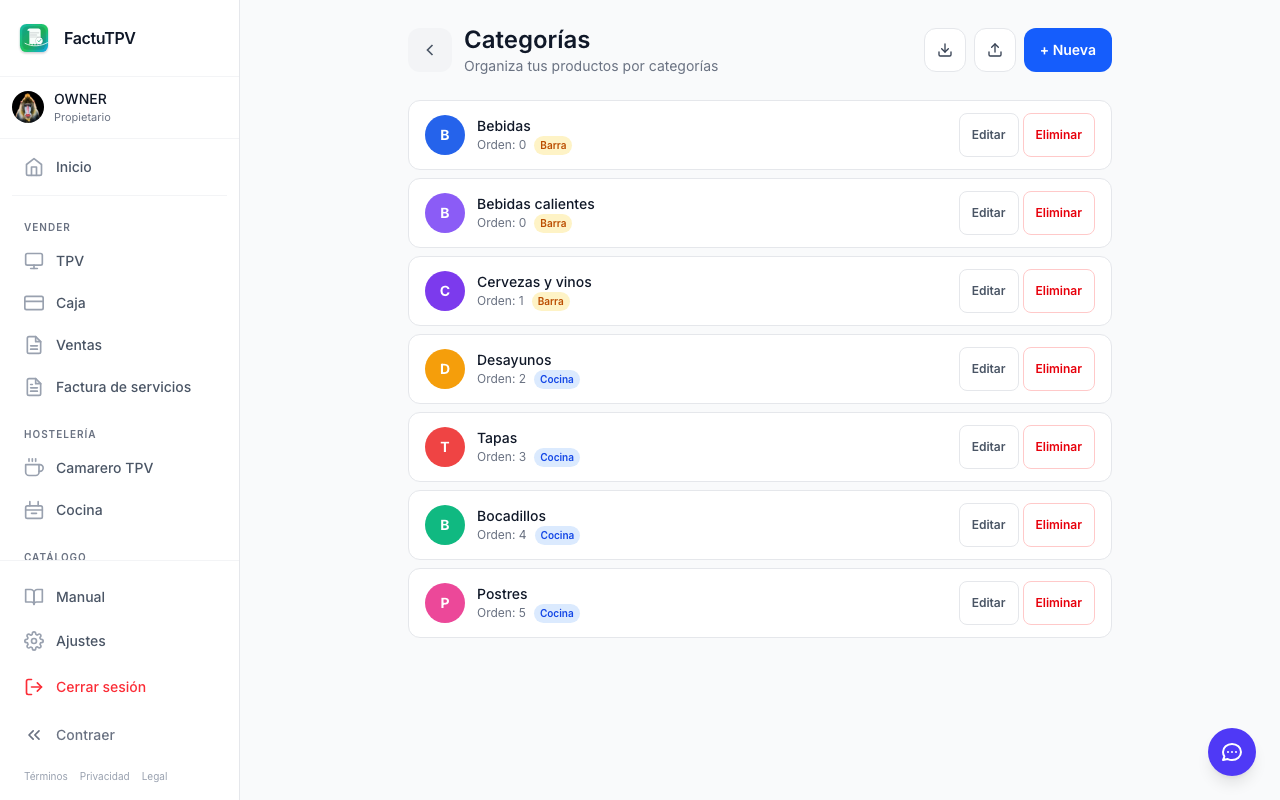Open the chat support bubble
This screenshot has height=800, width=1280.
point(1232,752)
